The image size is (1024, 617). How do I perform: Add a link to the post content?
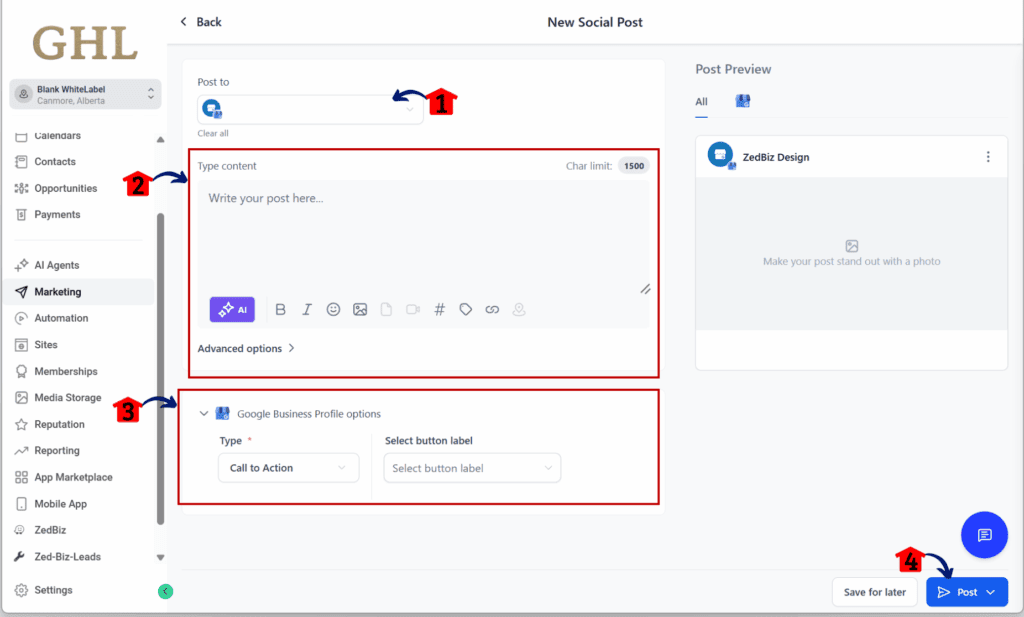pos(492,309)
